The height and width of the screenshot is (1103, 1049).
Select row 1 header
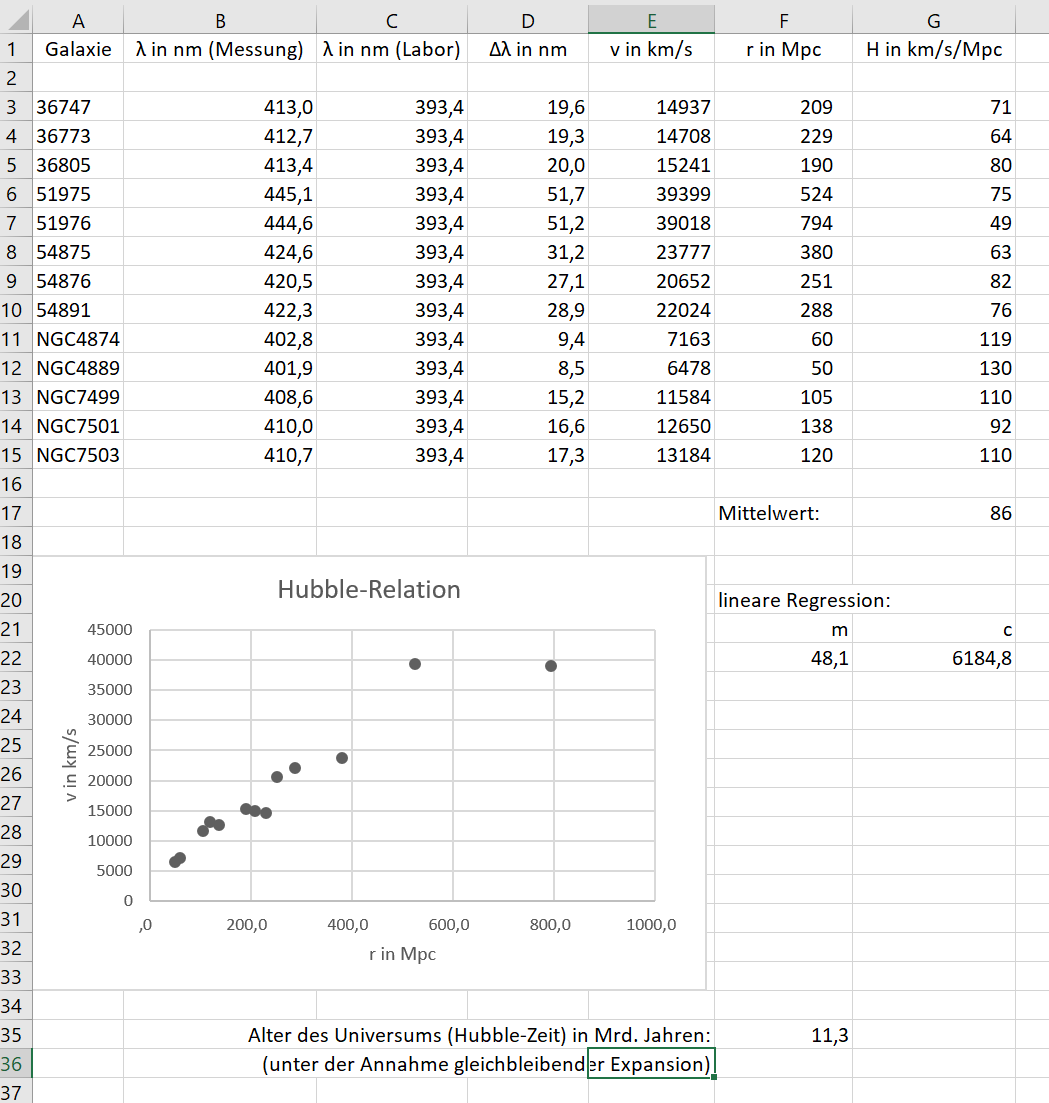tap(16, 50)
